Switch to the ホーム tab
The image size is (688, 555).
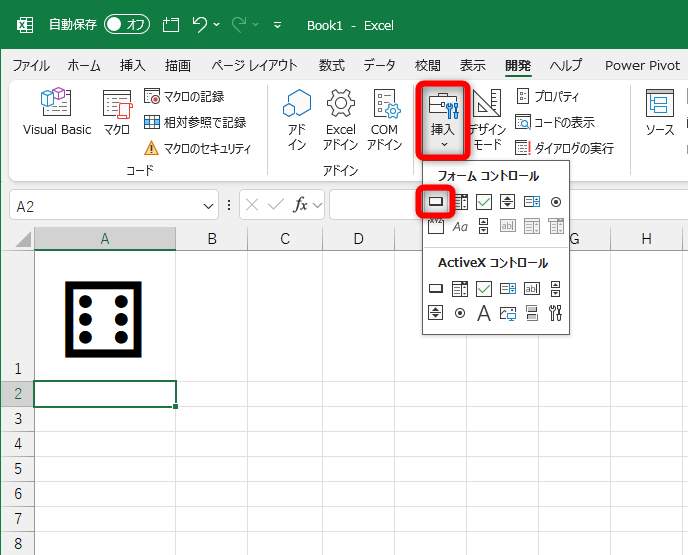pyautogui.click(x=84, y=65)
